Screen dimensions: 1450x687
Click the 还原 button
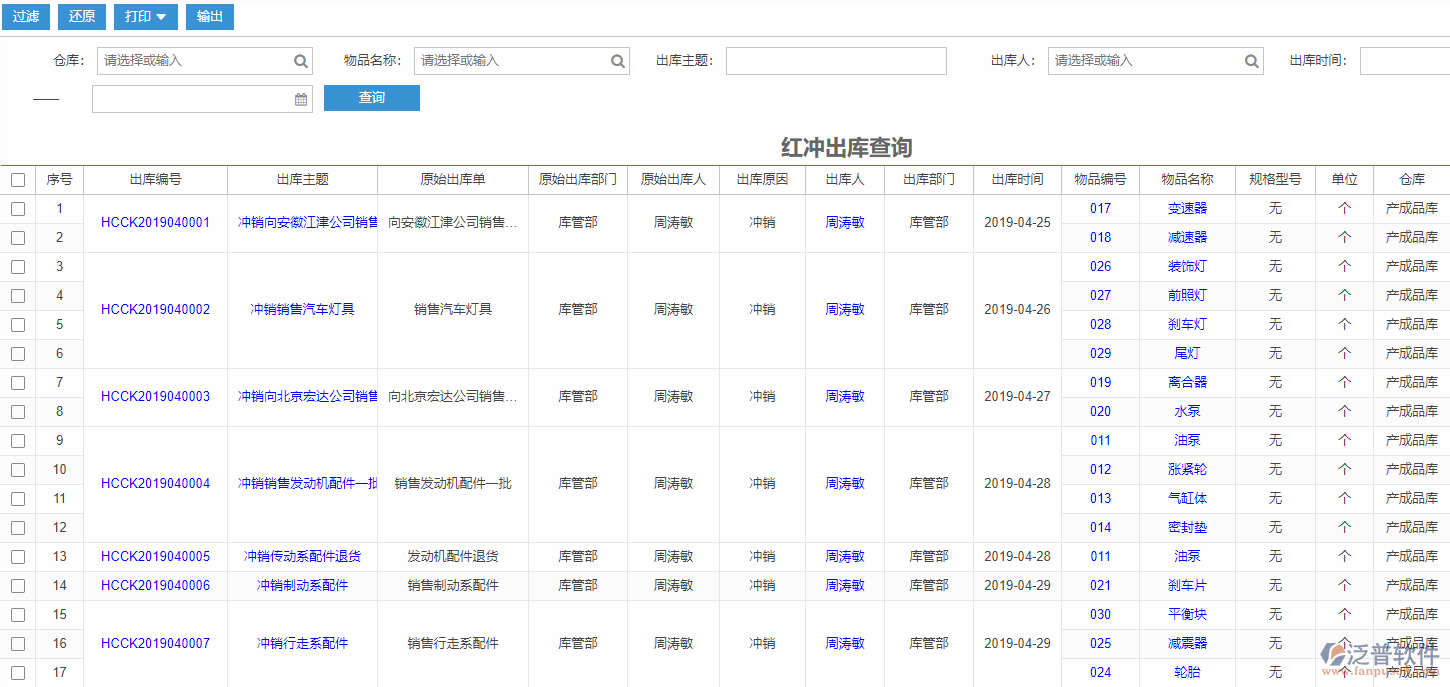pyautogui.click(x=81, y=17)
